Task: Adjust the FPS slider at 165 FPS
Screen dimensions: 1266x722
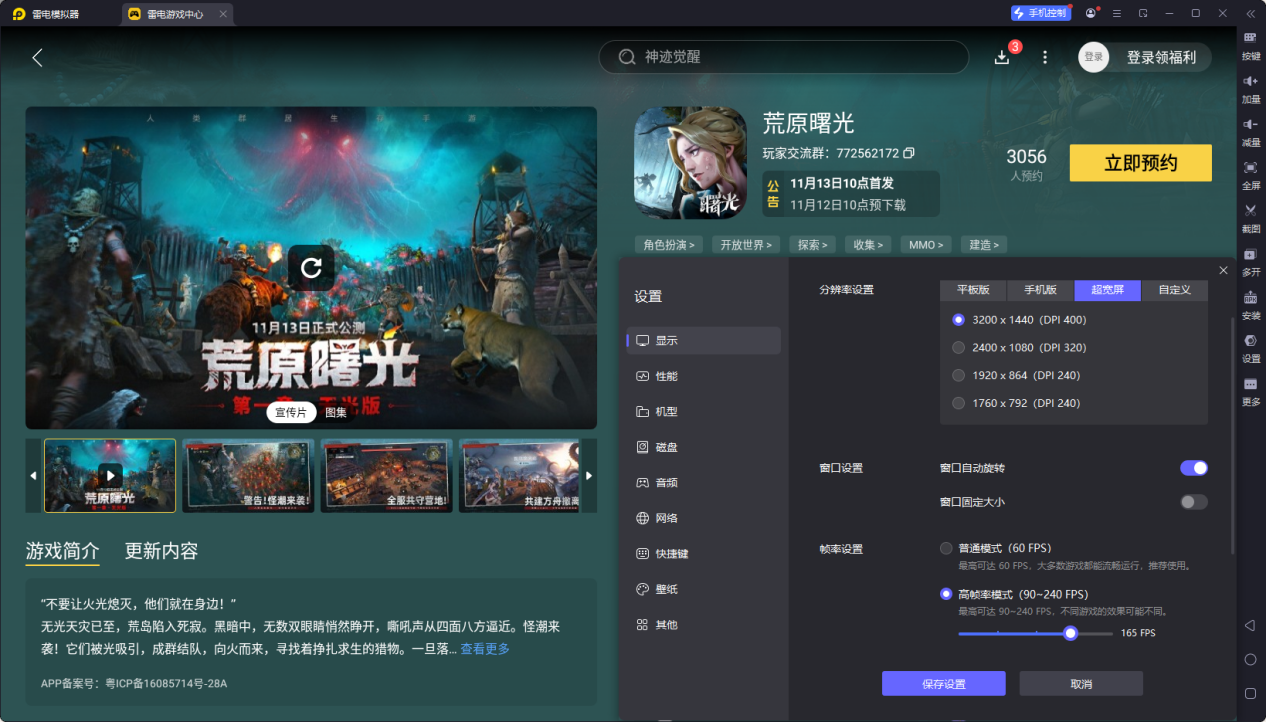Action: click(x=1070, y=633)
